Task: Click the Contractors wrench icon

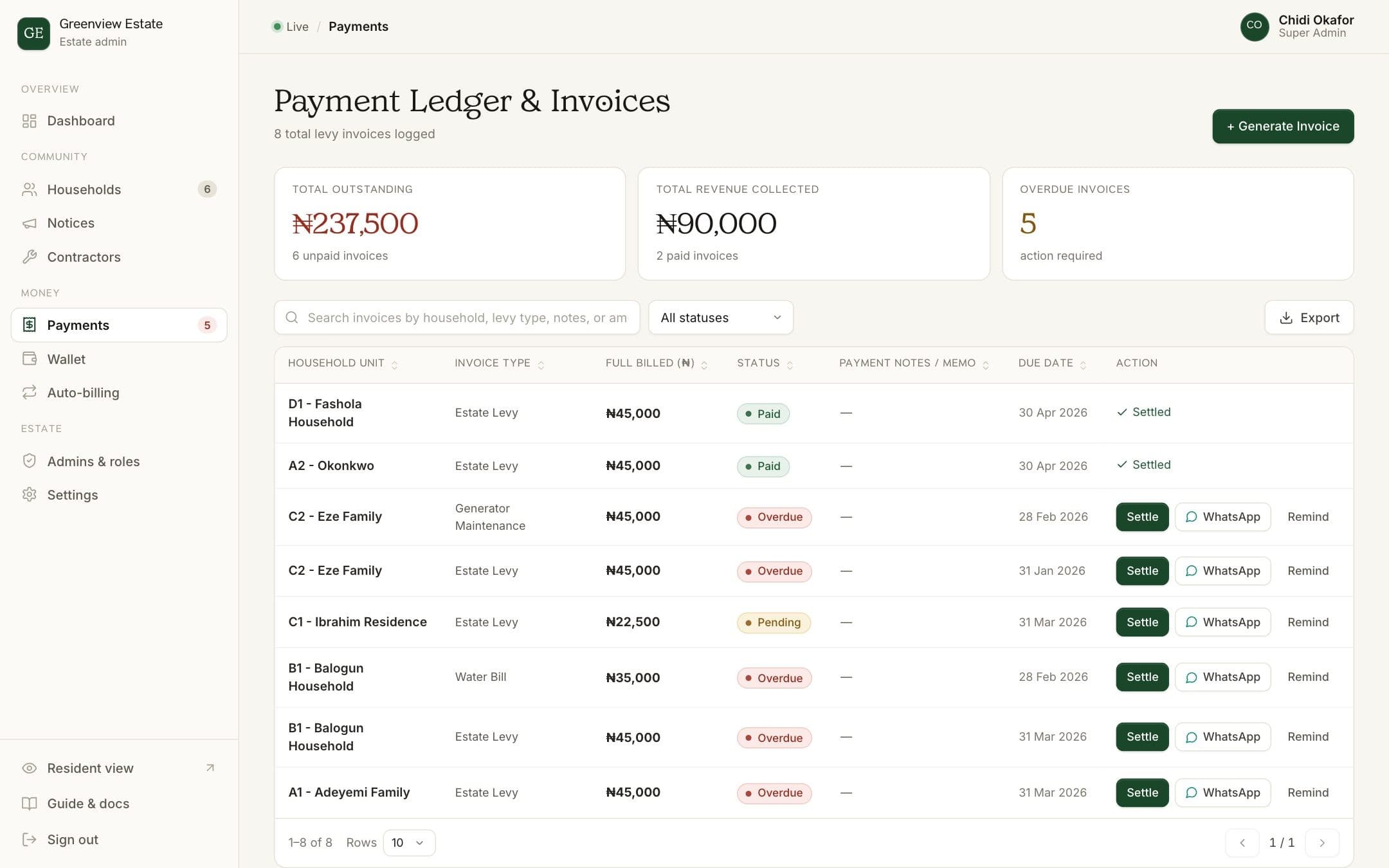Action: tap(29, 257)
